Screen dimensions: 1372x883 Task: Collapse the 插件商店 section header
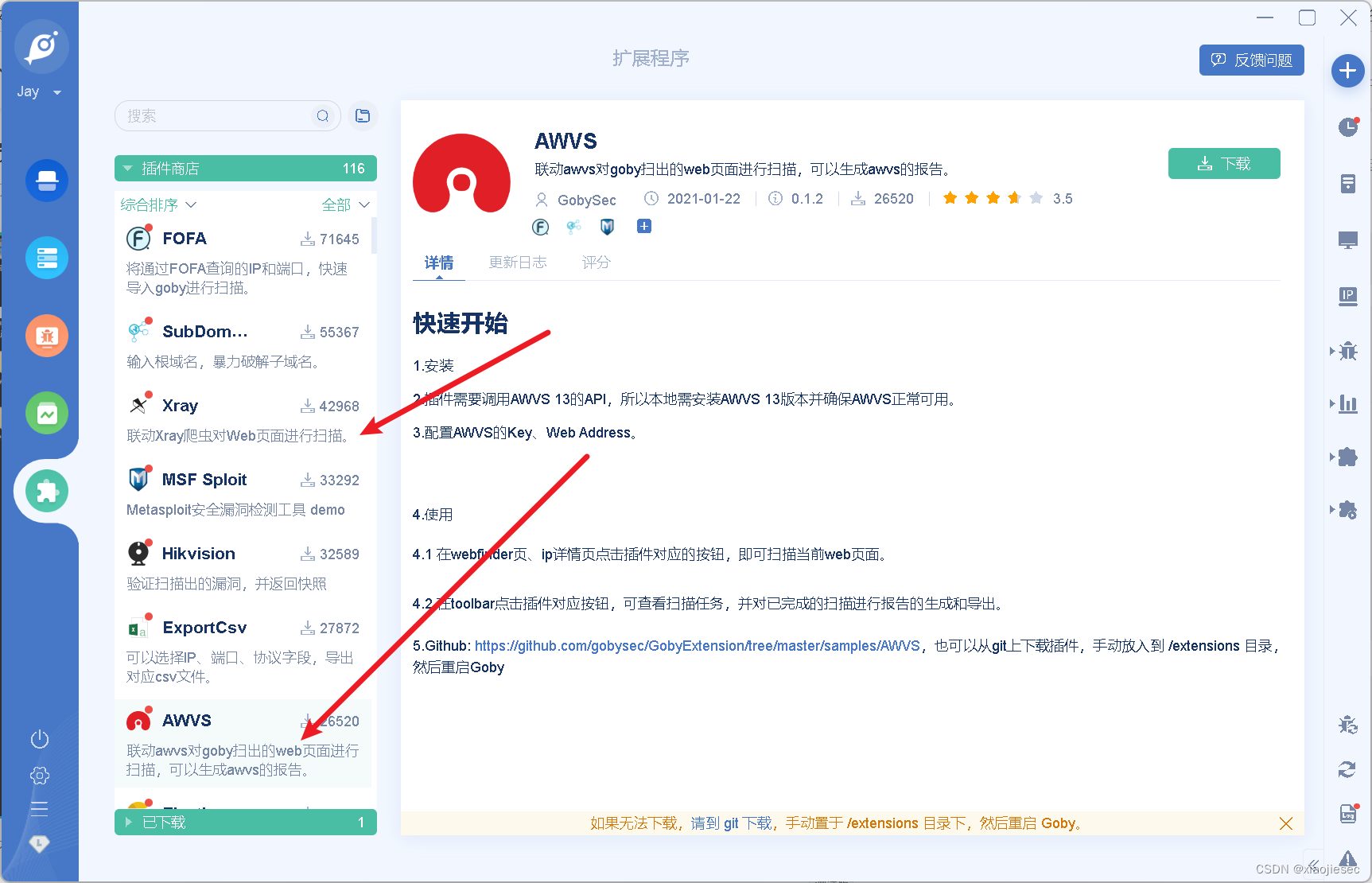pos(246,169)
